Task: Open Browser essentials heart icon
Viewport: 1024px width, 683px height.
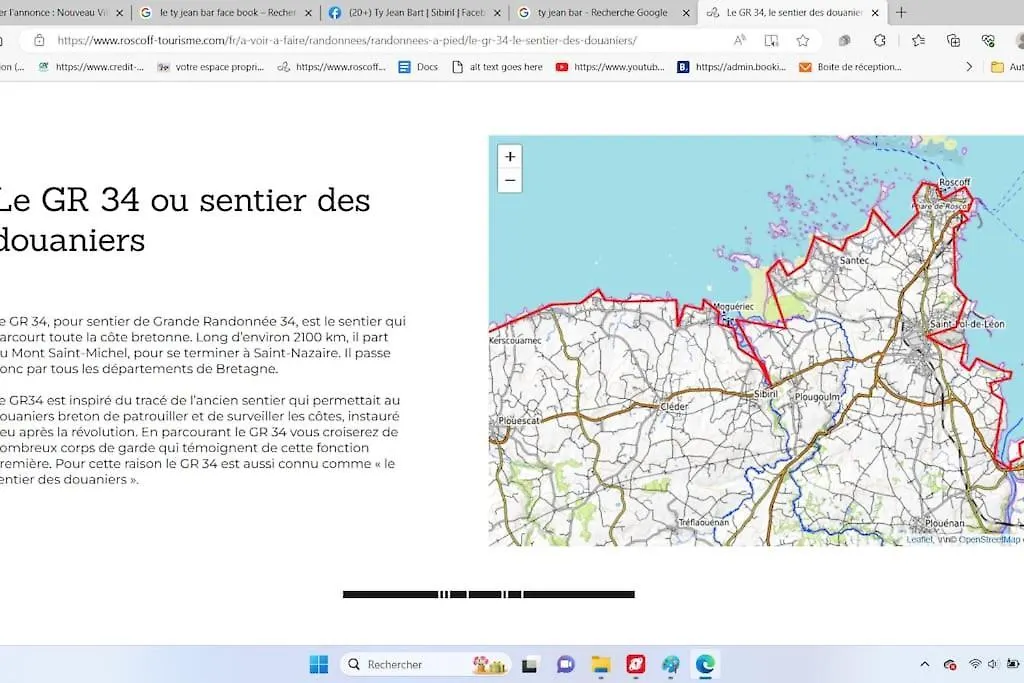Action: (988, 40)
